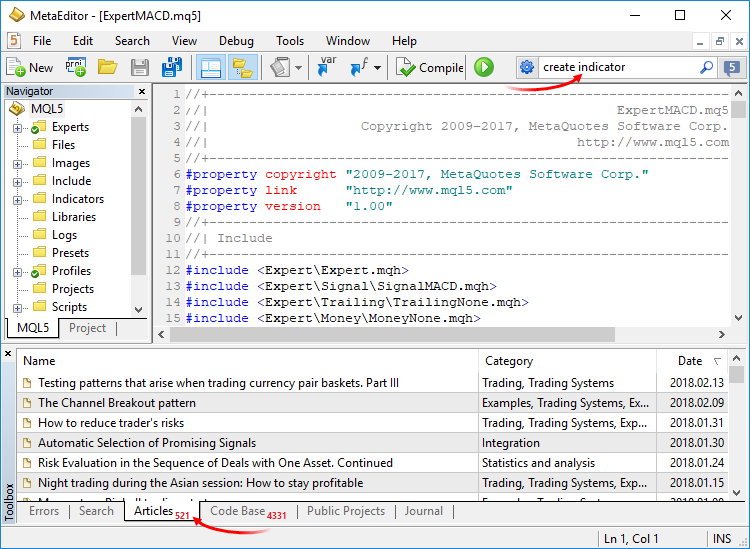Viewport: 750px width, 549px height.
Task: Sort articles by Date column header
Action: pos(692,361)
